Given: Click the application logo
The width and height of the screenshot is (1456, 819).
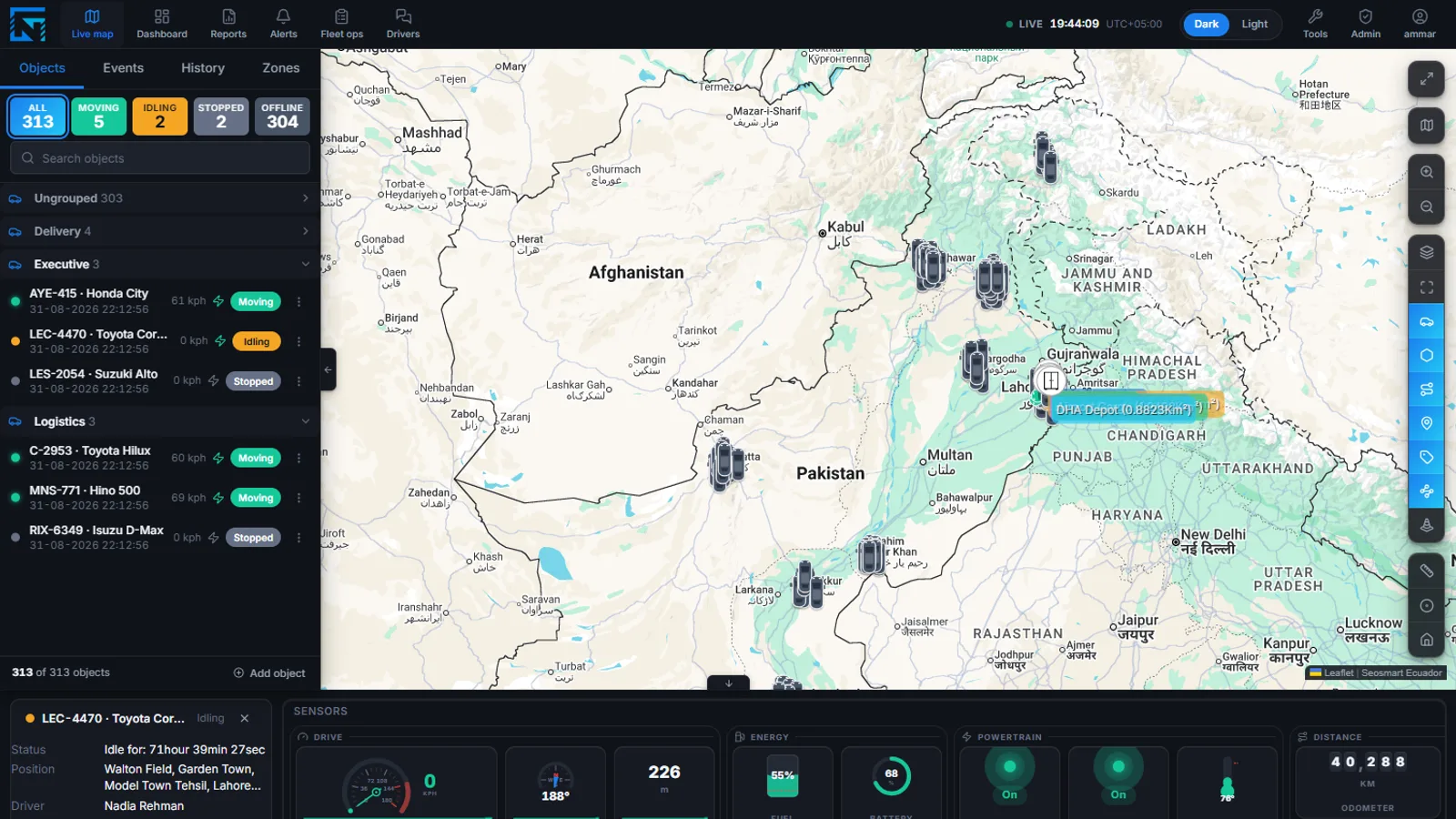Looking at the screenshot, I should (27, 25).
